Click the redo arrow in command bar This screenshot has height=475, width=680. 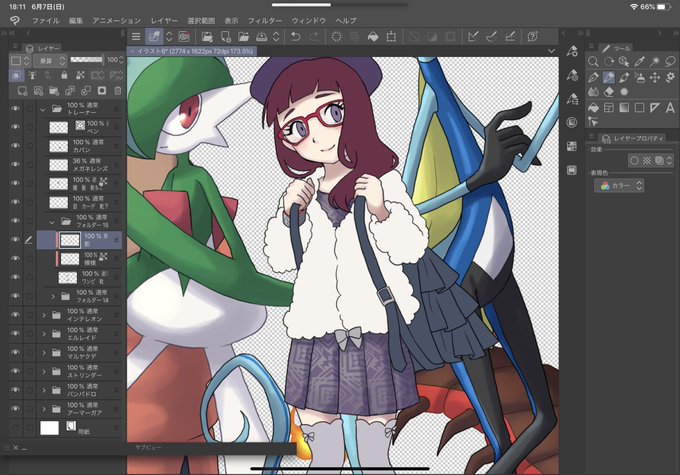[313, 37]
